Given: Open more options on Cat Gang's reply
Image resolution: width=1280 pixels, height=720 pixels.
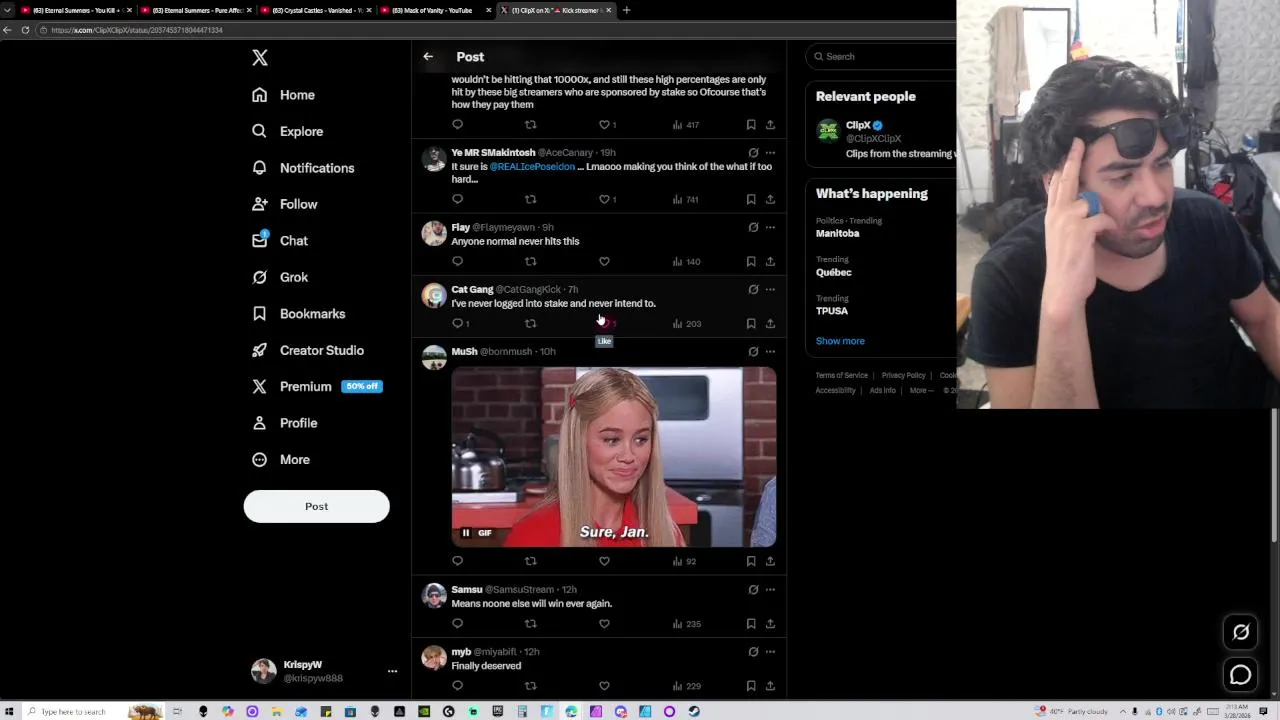Looking at the screenshot, I should click(770, 289).
